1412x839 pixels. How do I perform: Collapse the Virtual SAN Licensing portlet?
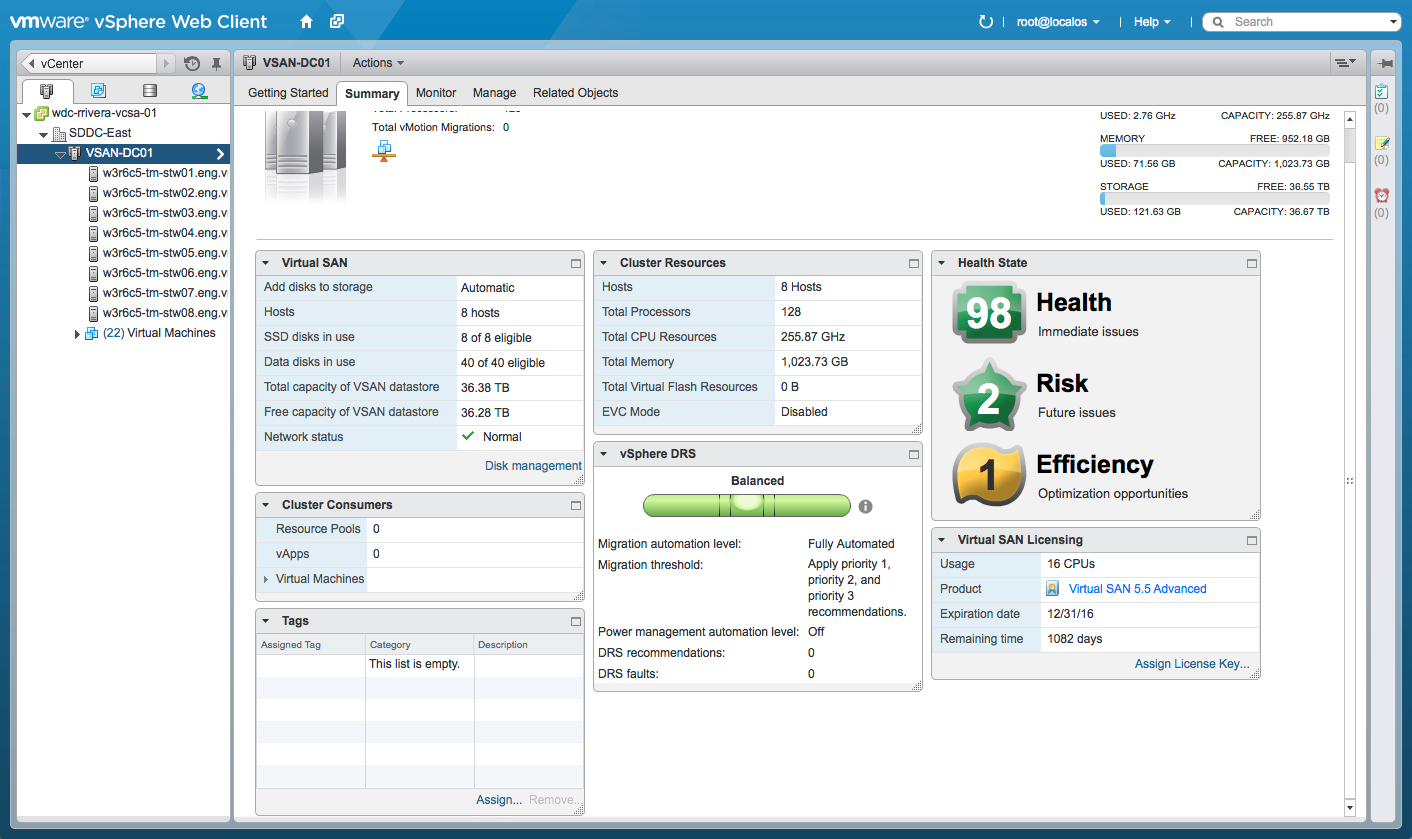pyautogui.click(x=942, y=540)
